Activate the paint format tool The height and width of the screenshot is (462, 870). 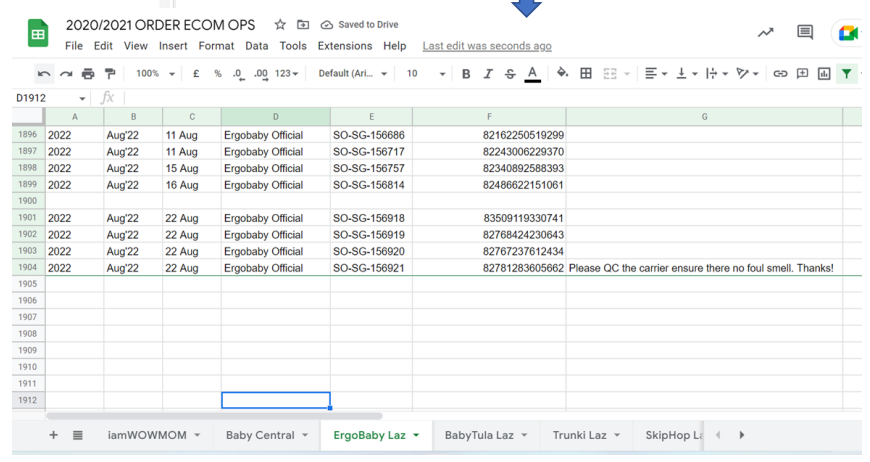click(x=110, y=73)
